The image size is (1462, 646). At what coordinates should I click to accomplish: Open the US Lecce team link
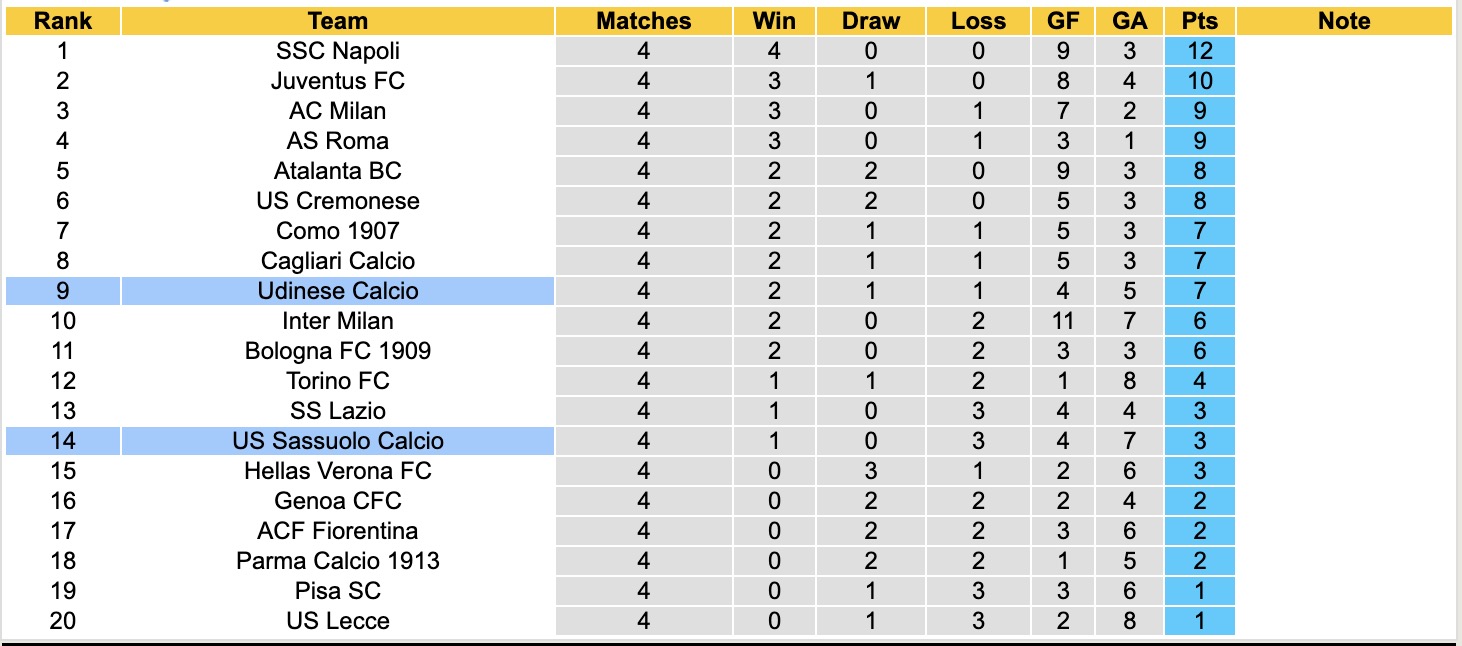click(x=338, y=621)
